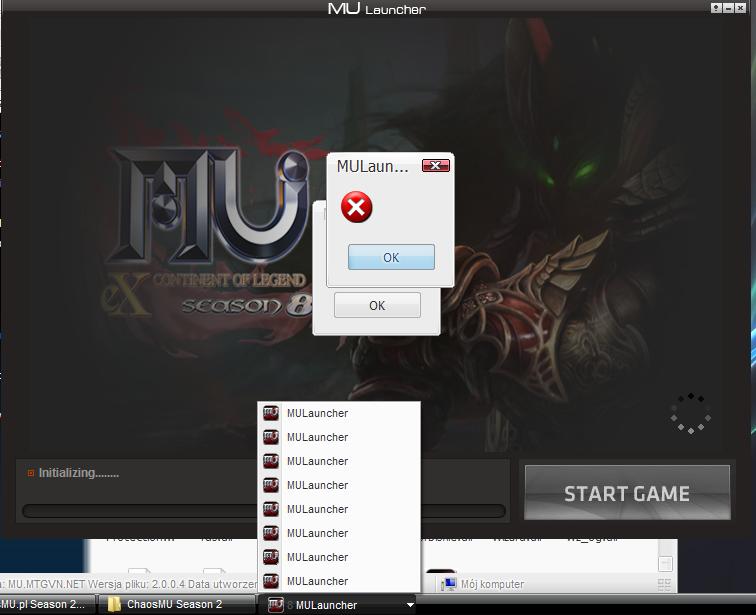
Task: Click the Mój komputer icon in the Explorer status bar
Action: pos(448,584)
